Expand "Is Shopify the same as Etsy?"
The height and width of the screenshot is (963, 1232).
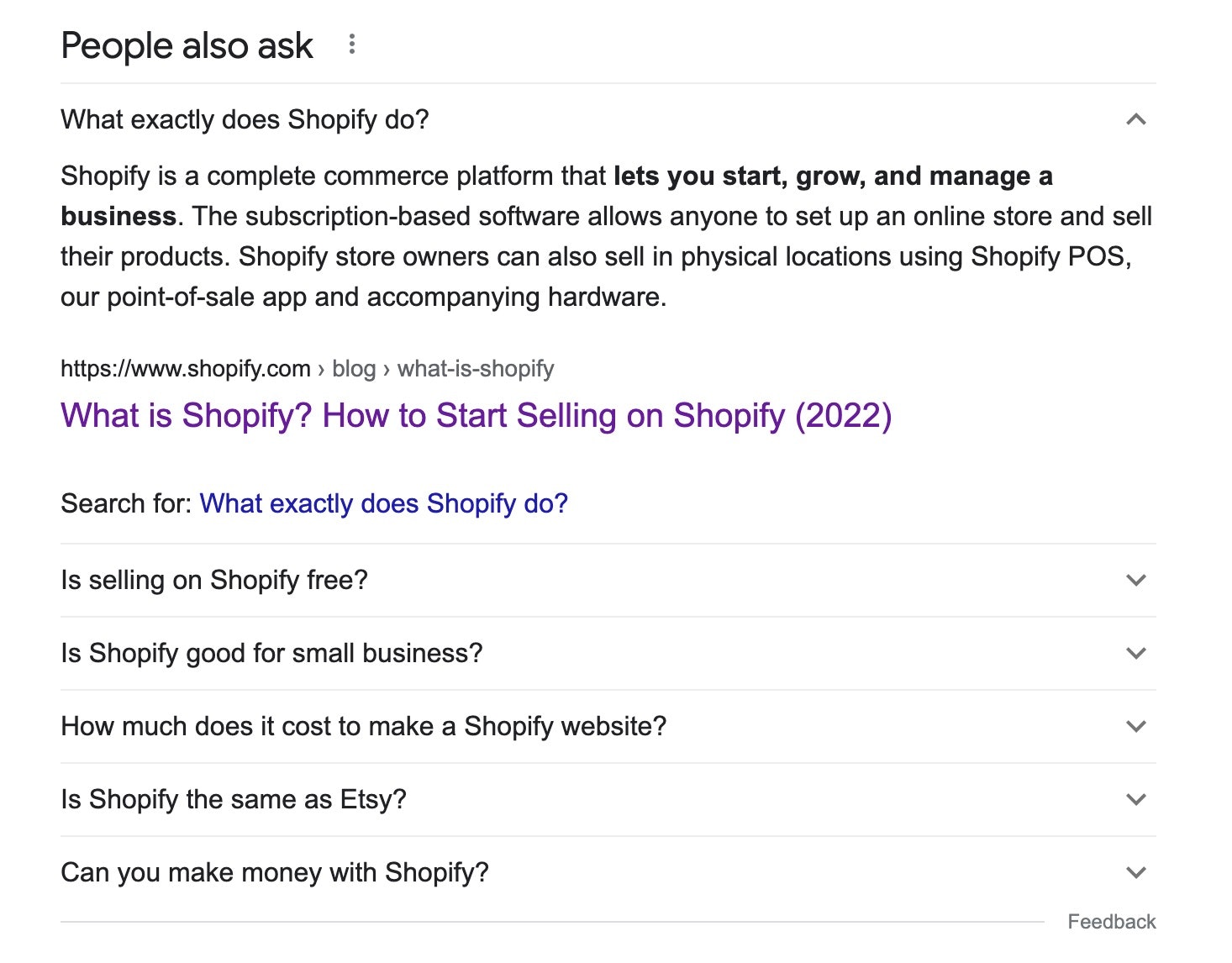point(234,799)
